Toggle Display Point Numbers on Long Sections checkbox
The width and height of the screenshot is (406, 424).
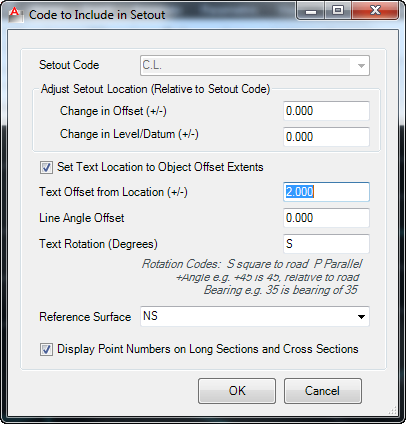(x=46, y=349)
